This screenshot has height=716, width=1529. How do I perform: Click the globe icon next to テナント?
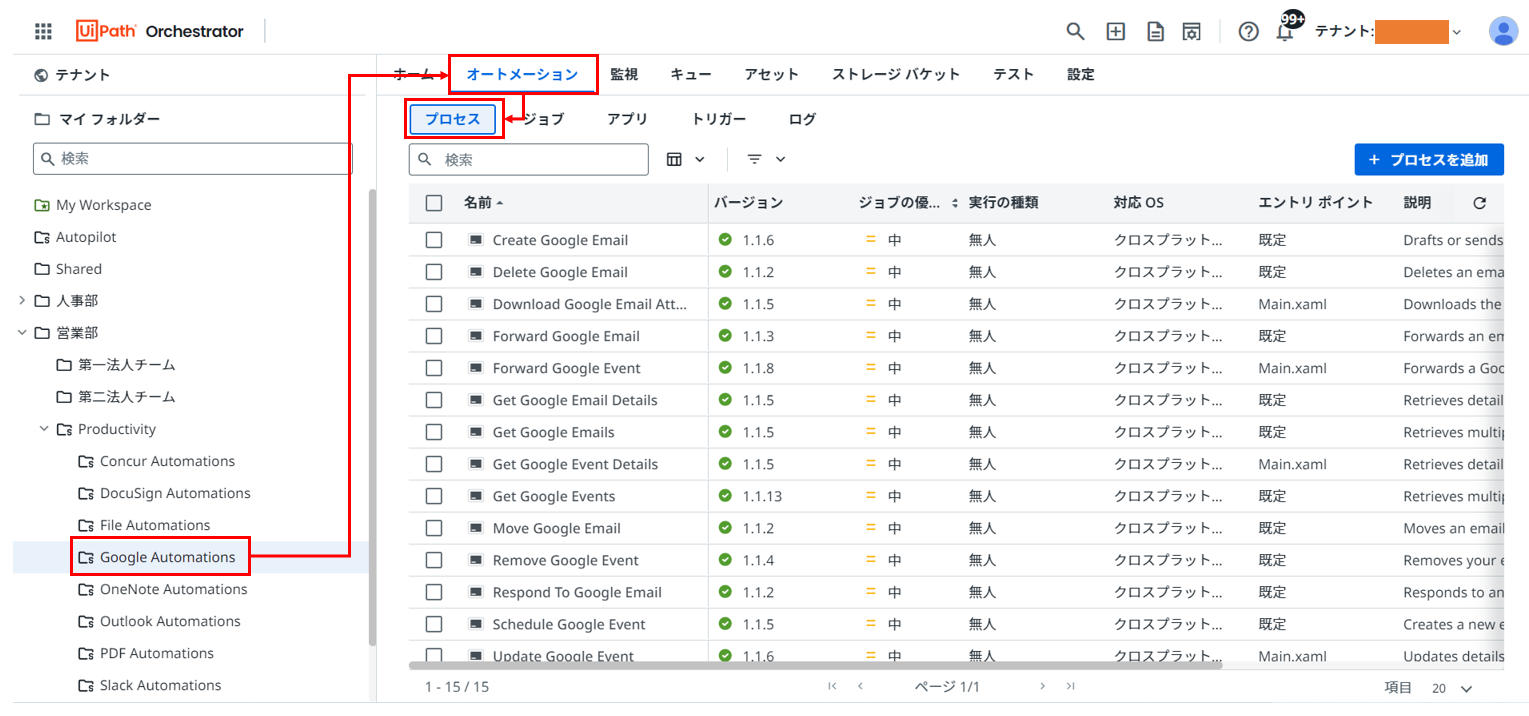click(41, 75)
